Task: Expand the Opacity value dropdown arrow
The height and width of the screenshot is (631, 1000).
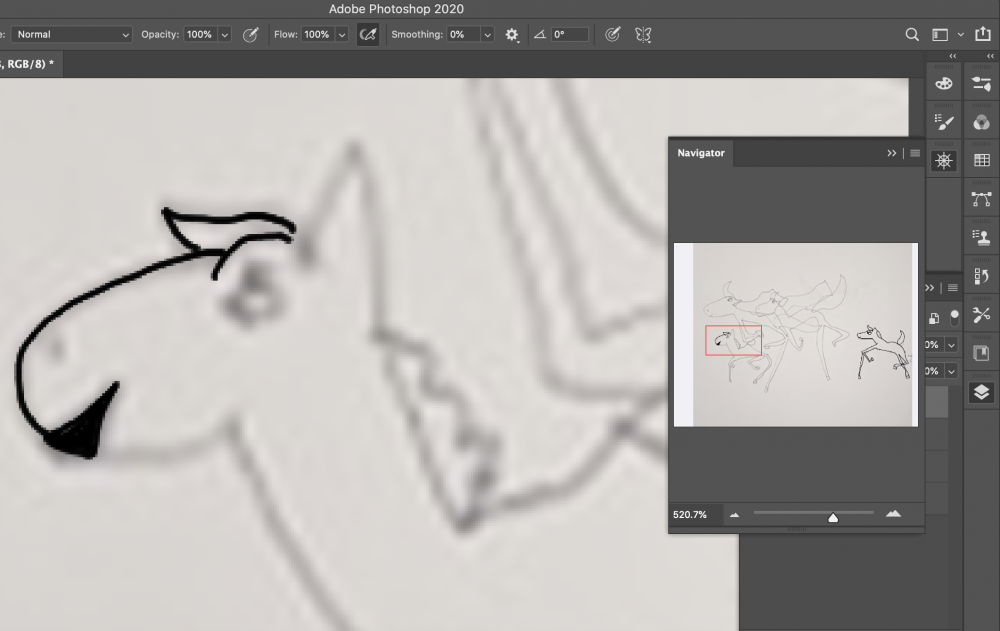Action: [x=224, y=34]
